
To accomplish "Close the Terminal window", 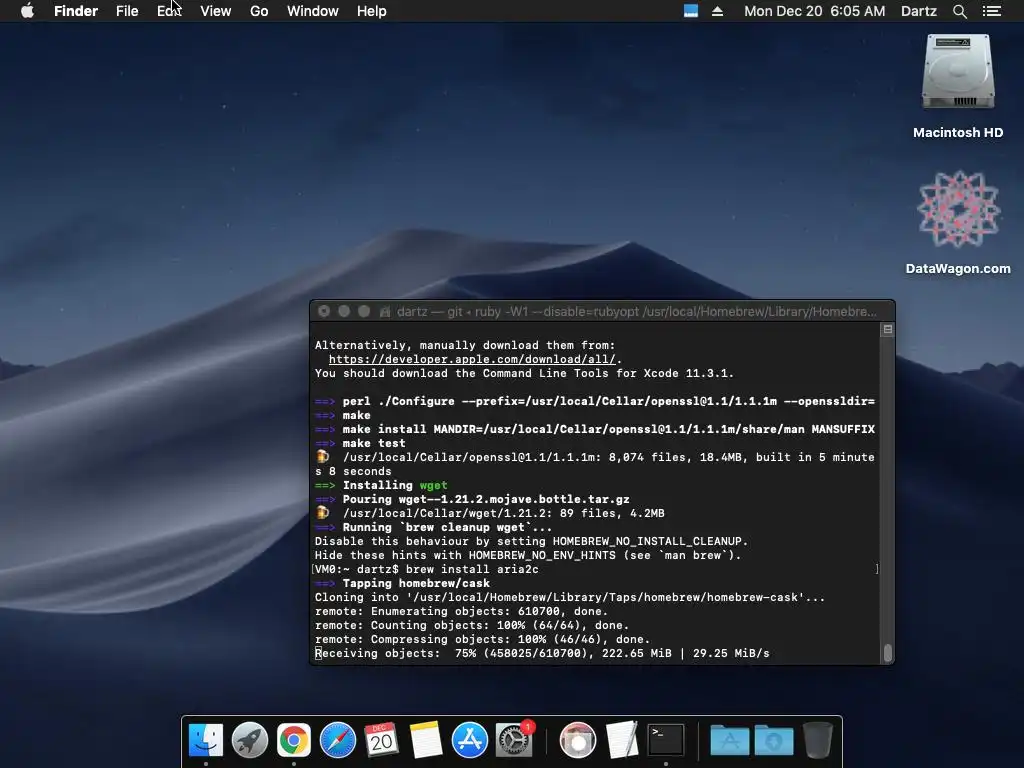I will (324, 312).
